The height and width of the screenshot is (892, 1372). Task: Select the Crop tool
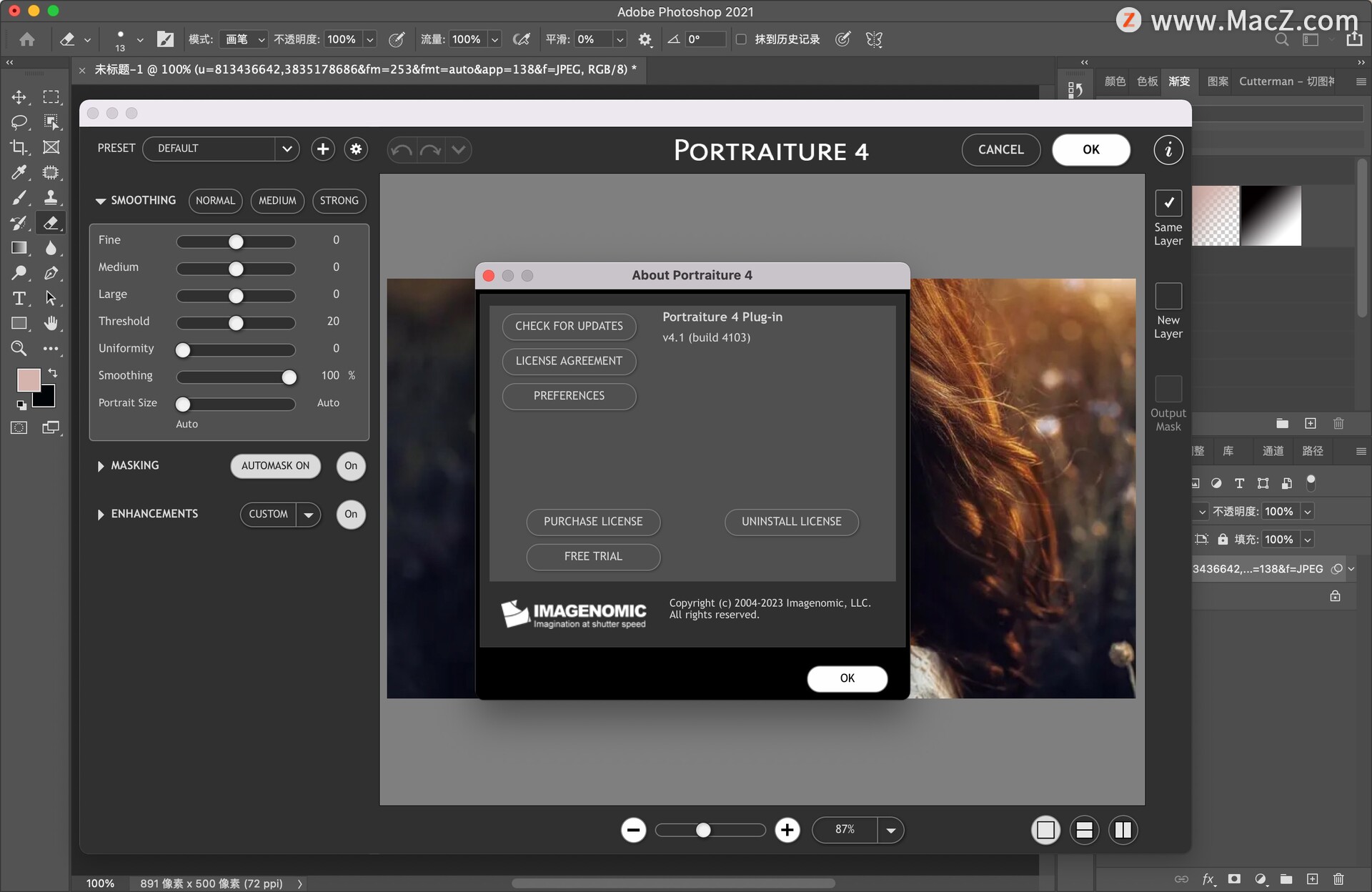19,147
